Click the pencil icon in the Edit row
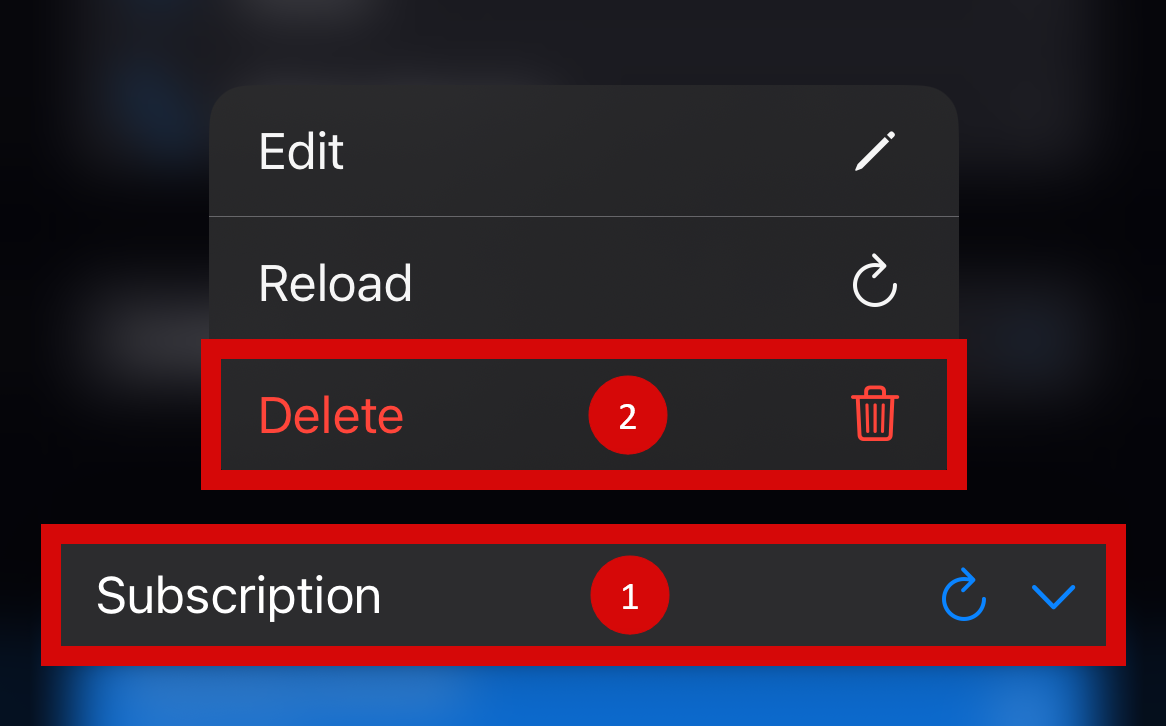Screen dimensions: 1166x726 point(875,151)
